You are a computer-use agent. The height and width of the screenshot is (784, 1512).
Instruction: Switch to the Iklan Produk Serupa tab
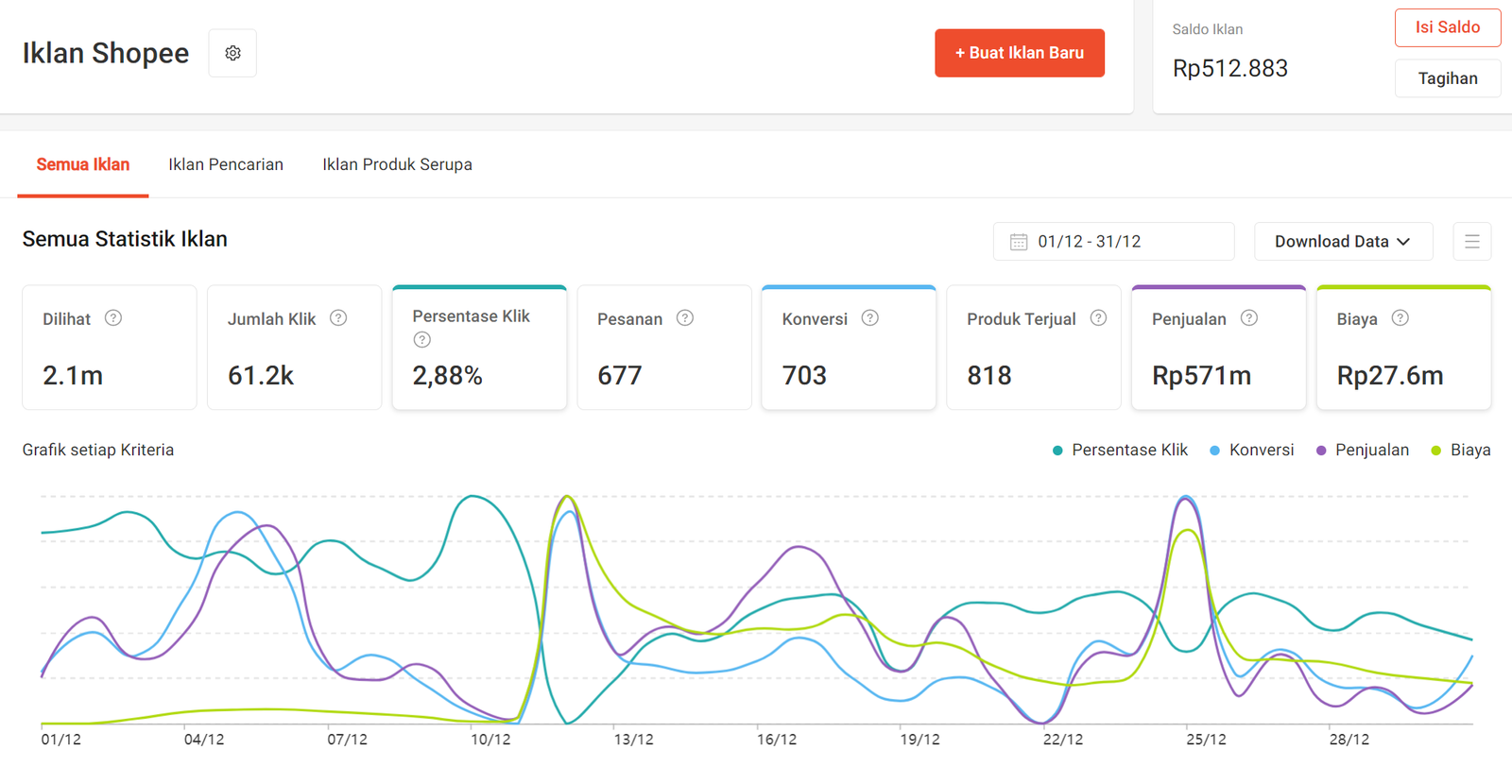(397, 164)
